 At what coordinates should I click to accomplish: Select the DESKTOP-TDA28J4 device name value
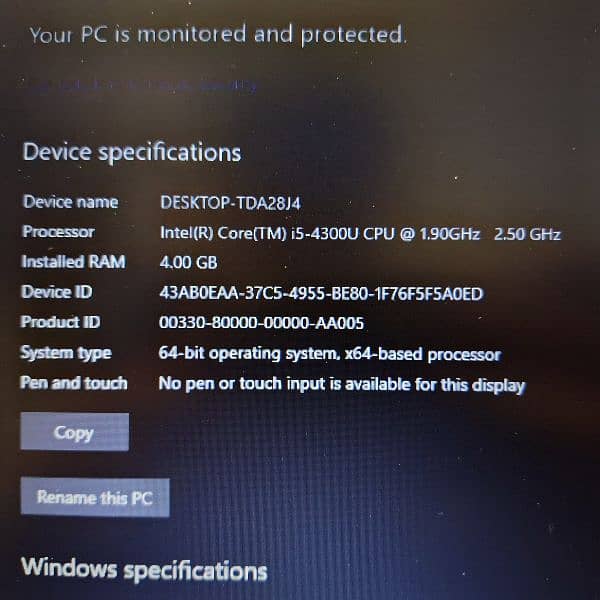(230, 203)
